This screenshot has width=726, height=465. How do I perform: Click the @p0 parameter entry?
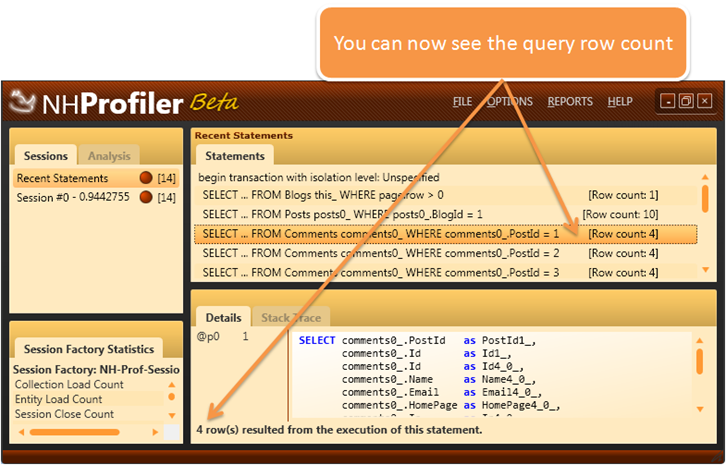pos(208,337)
